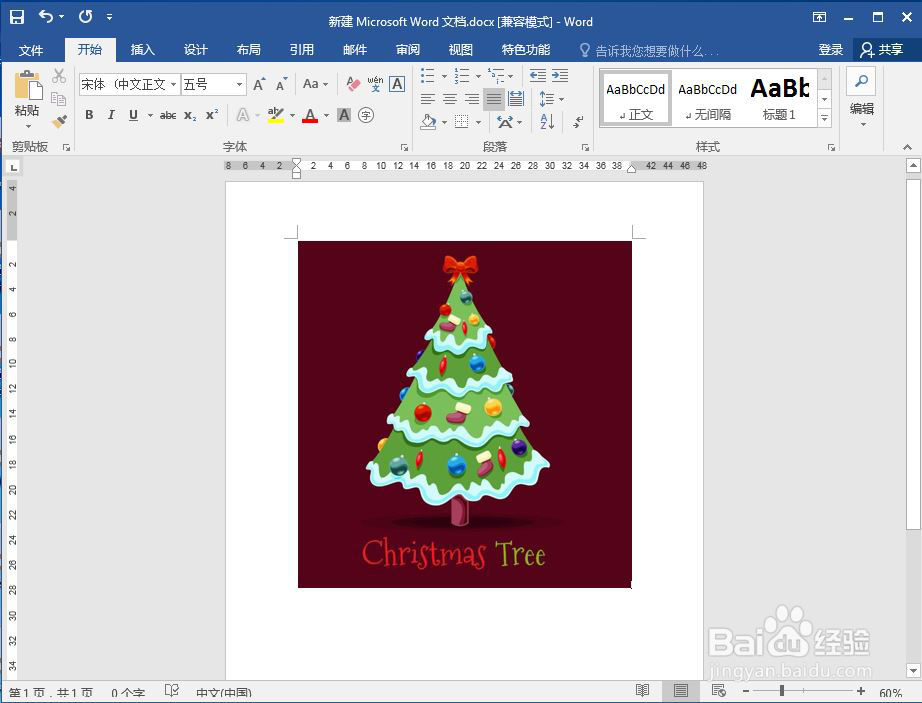
Task: Open paragraph shading paint bucket
Action: [428, 122]
